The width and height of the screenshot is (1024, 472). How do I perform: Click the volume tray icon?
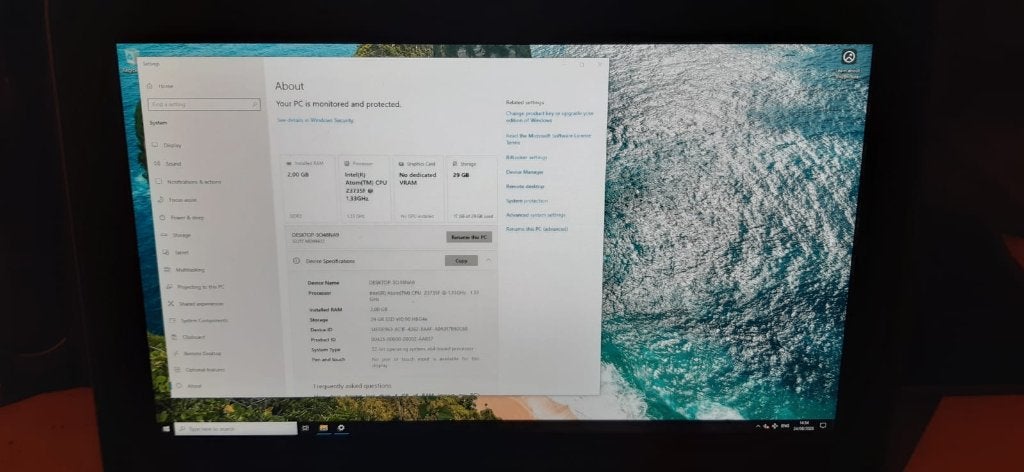click(775, 426)
